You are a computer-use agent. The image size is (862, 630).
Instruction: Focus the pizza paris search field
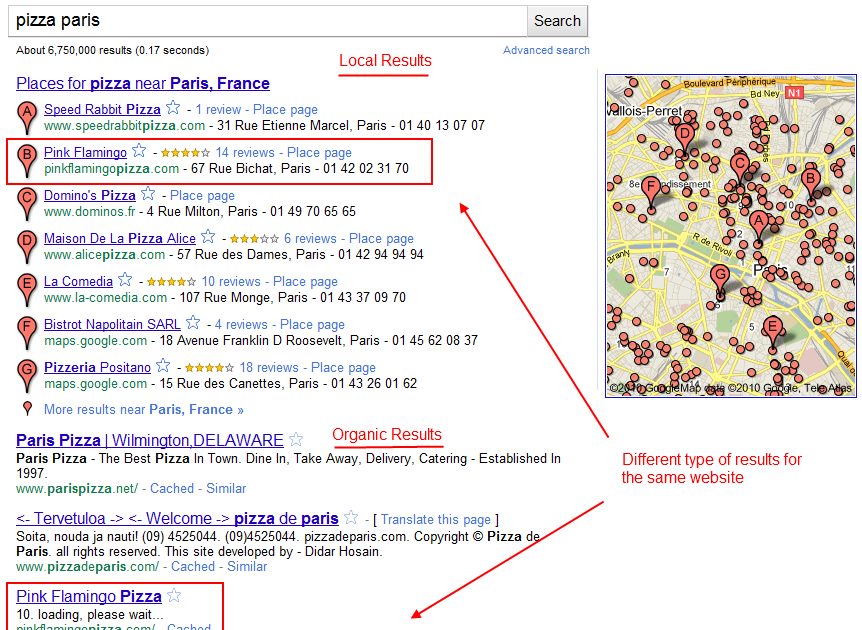pyautogui.click(x=268, y=21)
